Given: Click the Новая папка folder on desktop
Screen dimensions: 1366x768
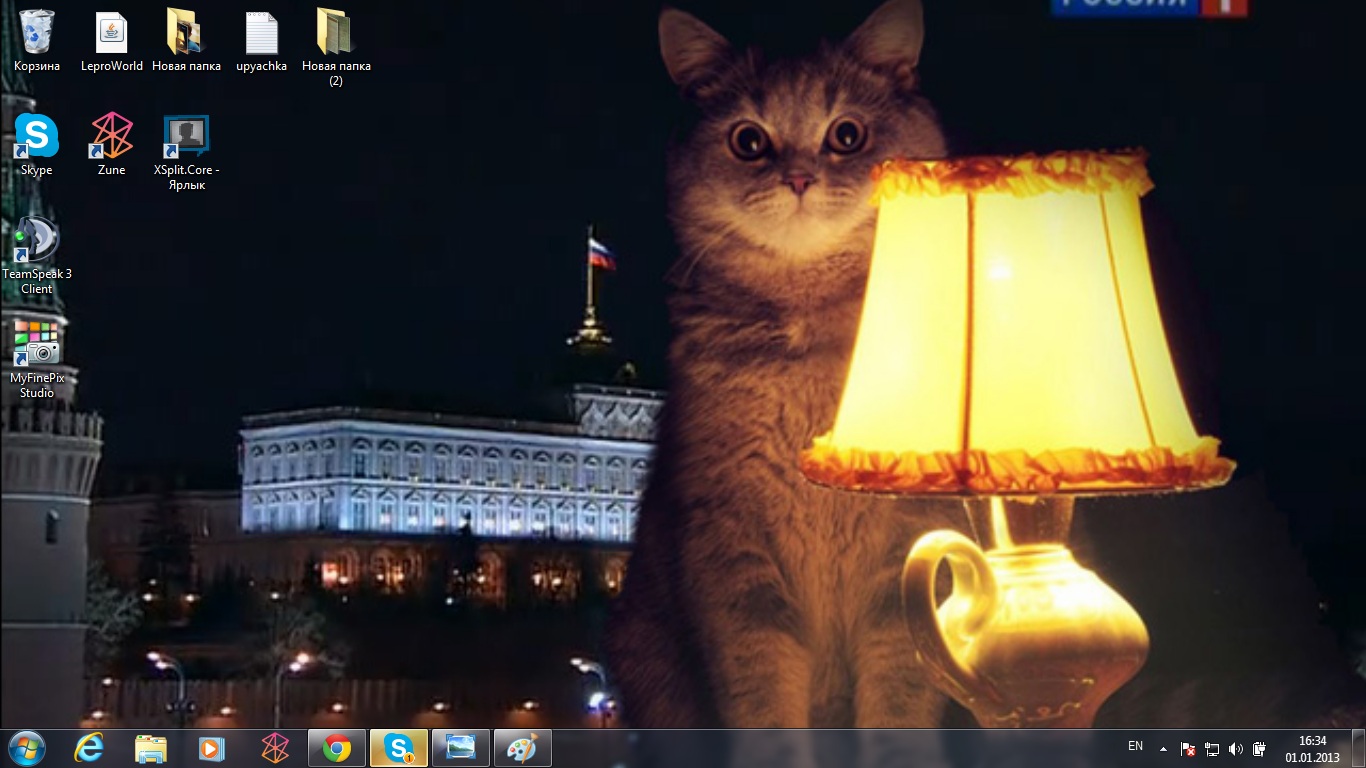Looking at the screenshot, I should pos(186,33).
